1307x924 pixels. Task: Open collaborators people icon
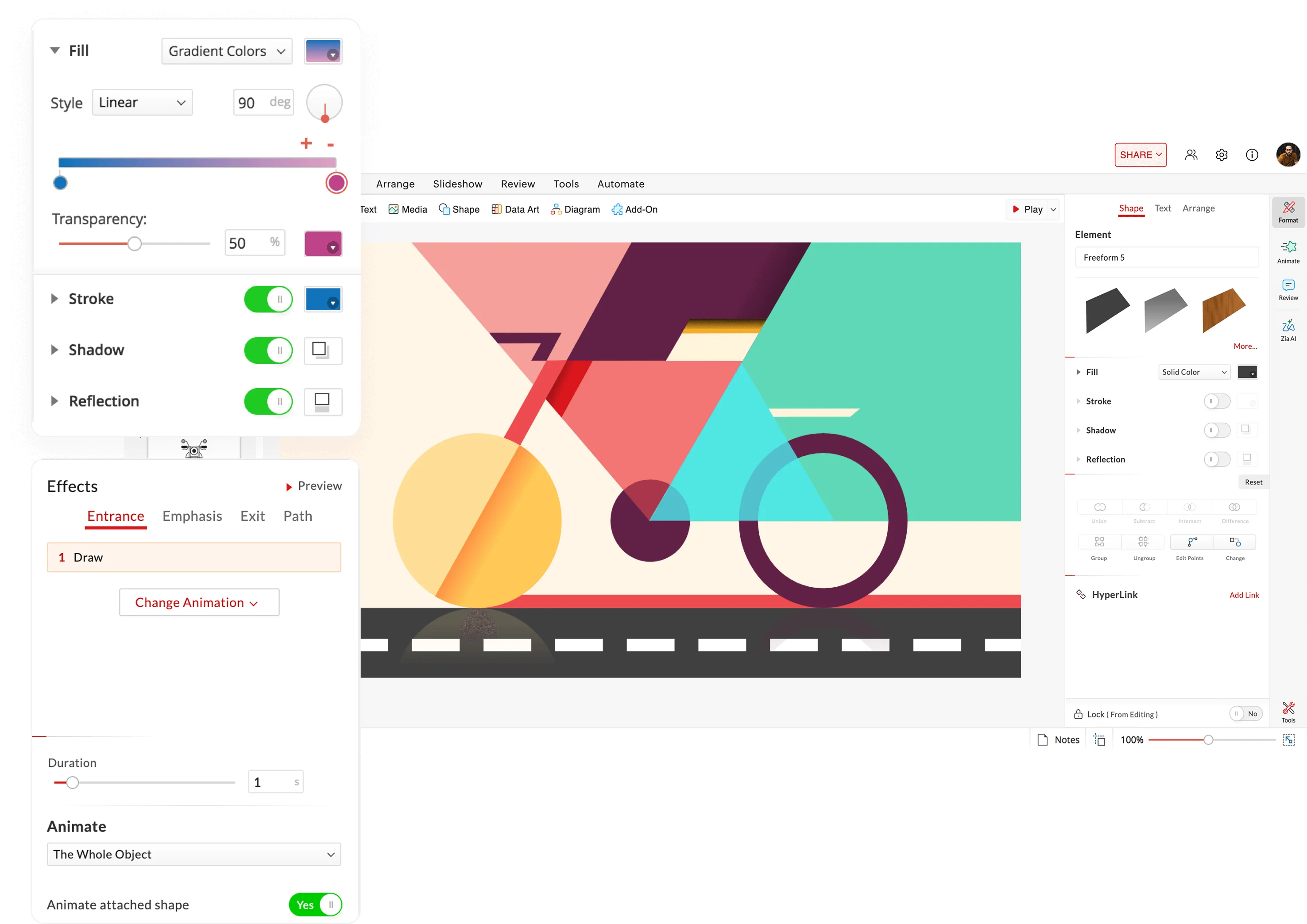1191,155
